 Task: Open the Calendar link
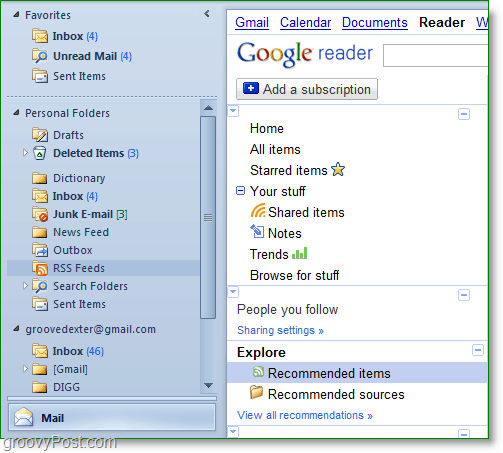pos(305,23)
